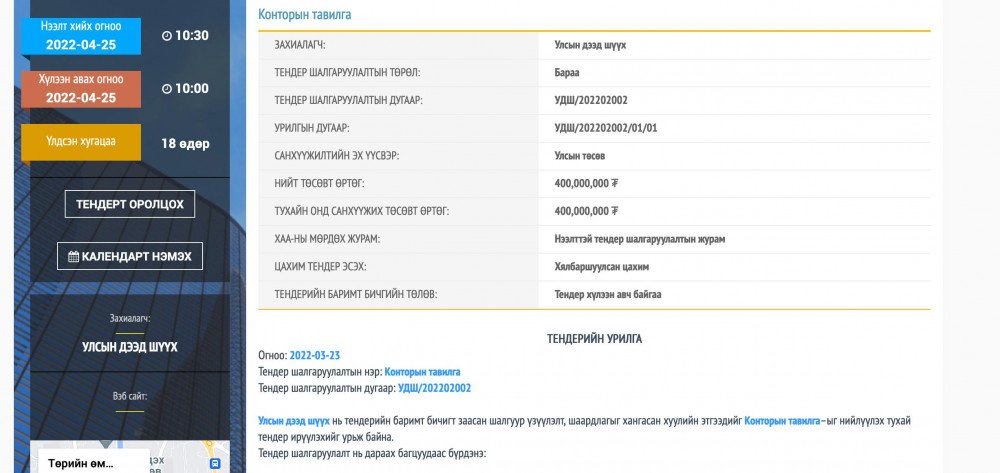Click the calendar icon in КАЛЕНДАРТ НЭМЭХ

pyautogui.click(x=73, y=257)
